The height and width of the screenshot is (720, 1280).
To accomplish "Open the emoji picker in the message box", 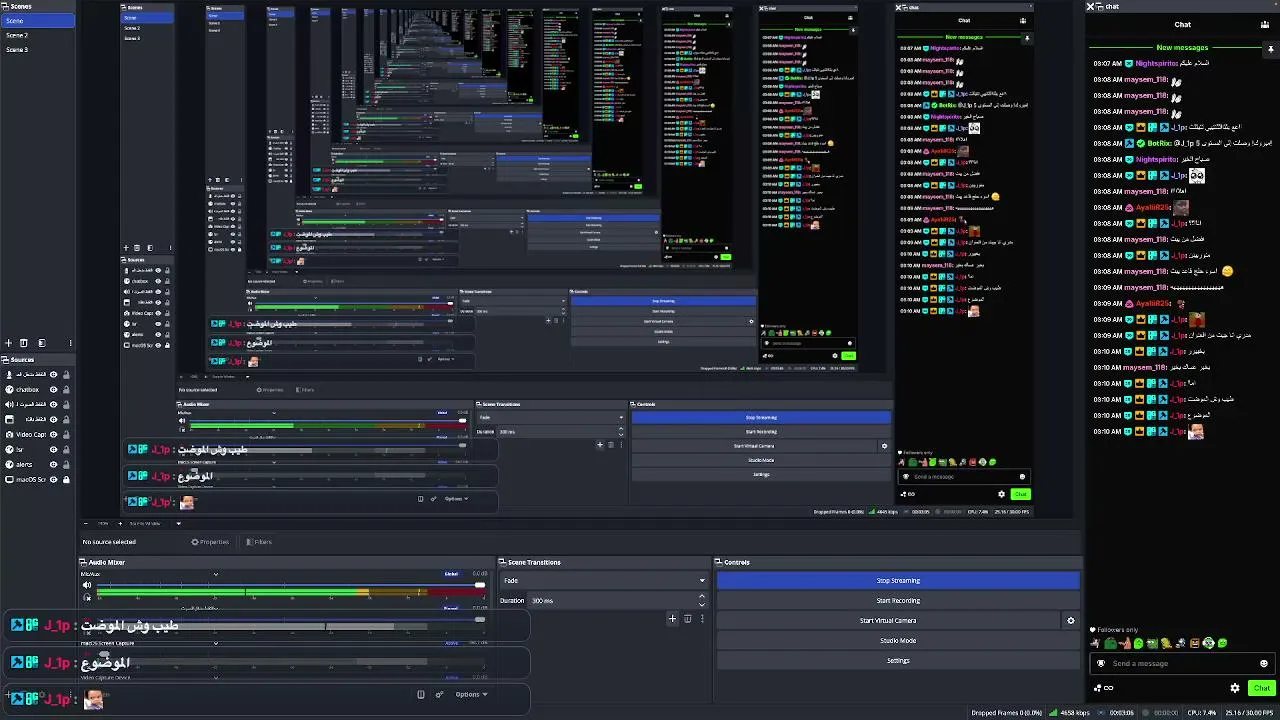I will 1264,663.
